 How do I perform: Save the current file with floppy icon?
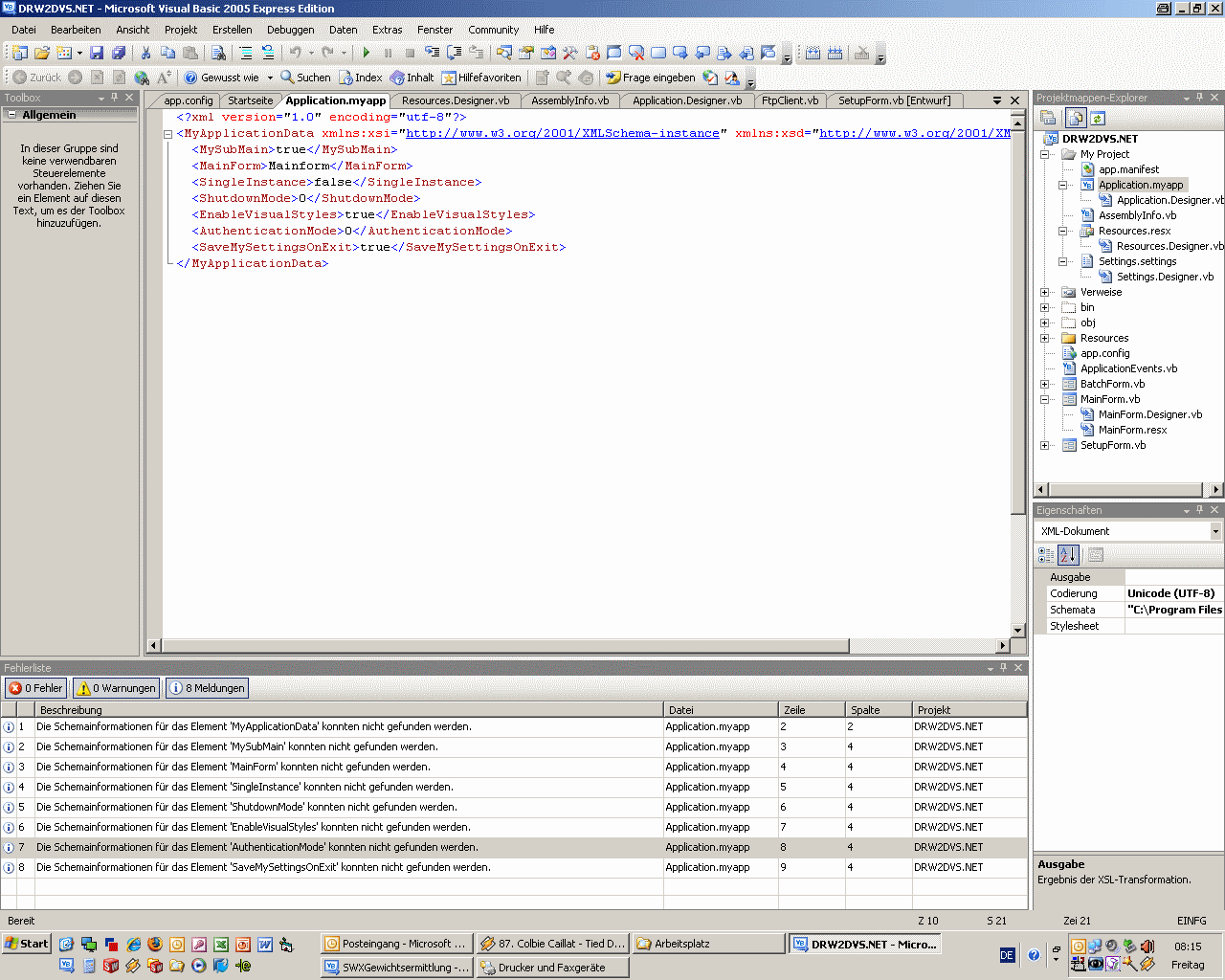[x=97, y=54]
